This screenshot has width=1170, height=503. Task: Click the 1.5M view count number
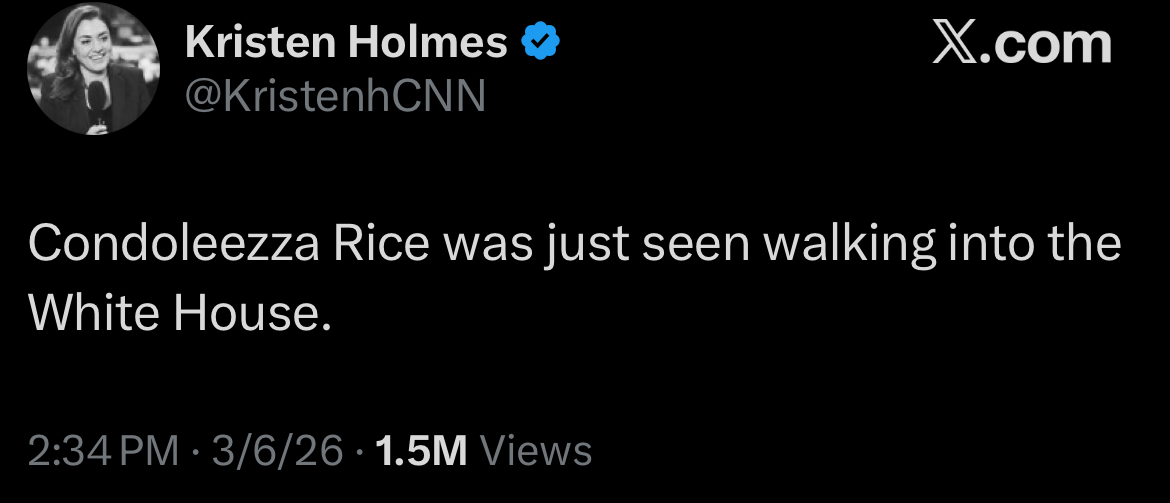click(x=420, y=451)
